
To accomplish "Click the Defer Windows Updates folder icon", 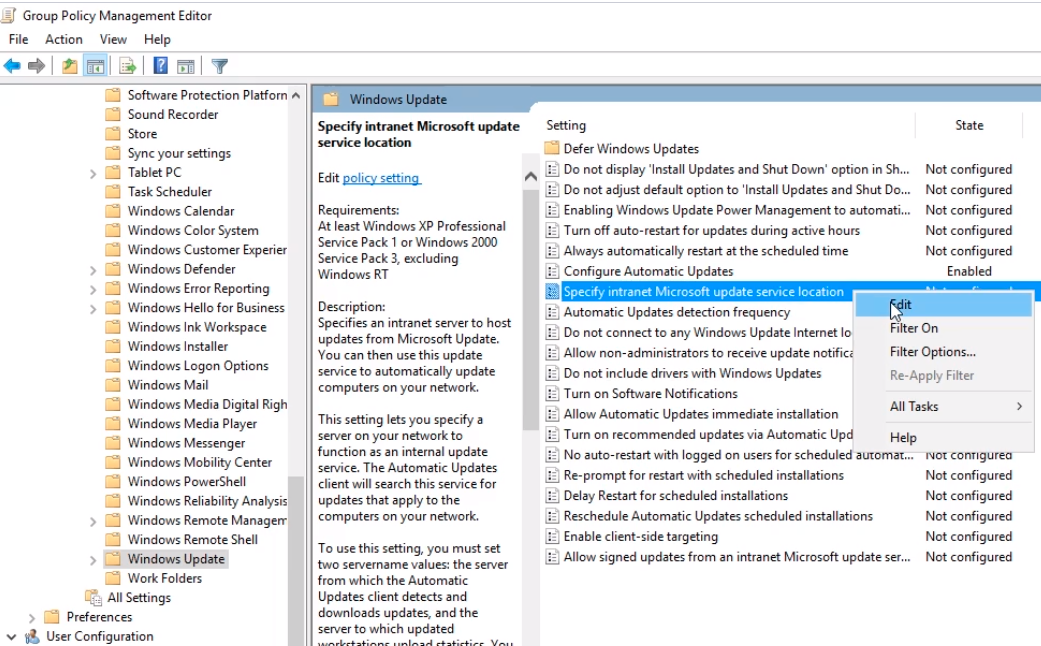I will click(552, 148).
